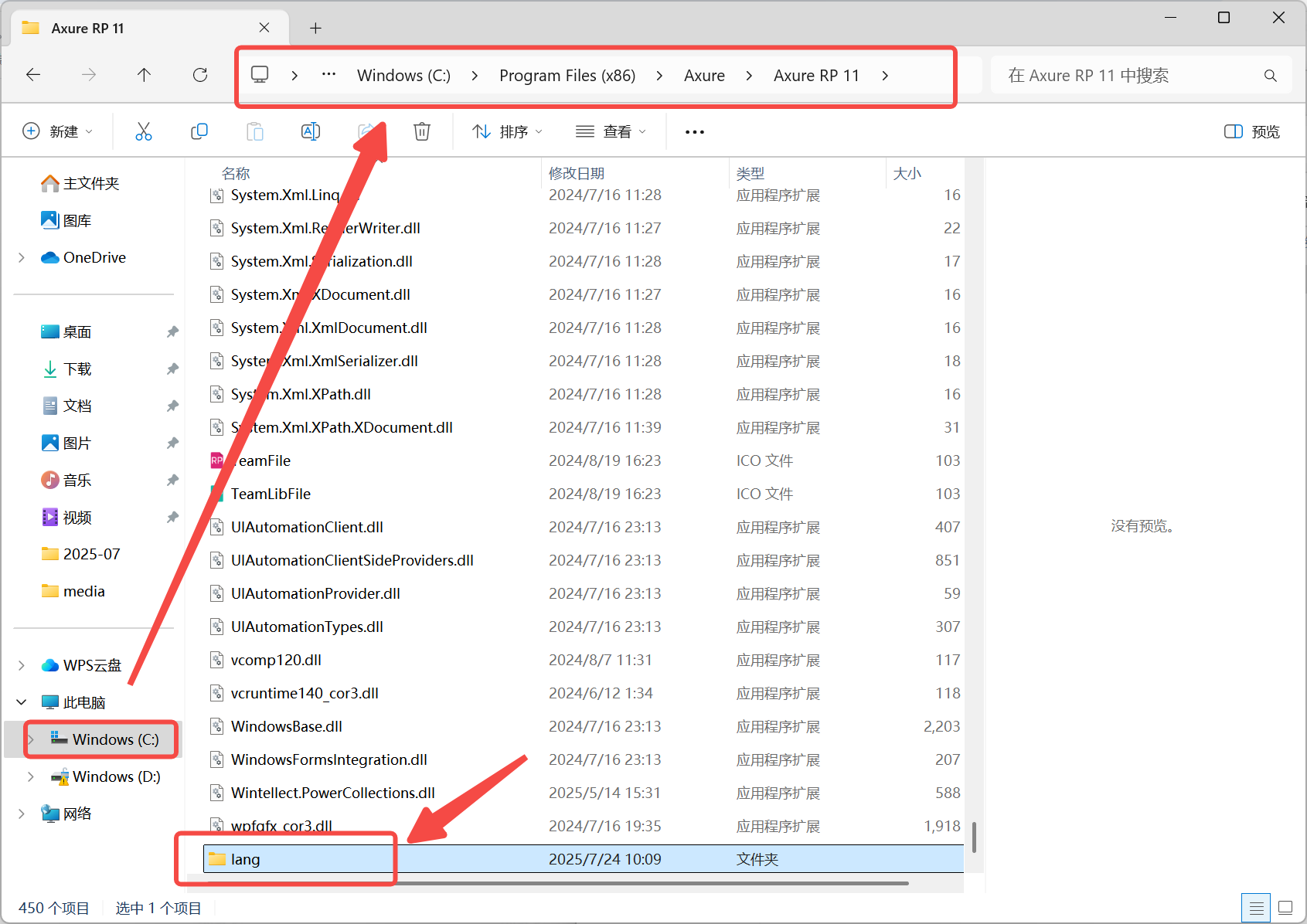The height and width of the screenshot is (924, 1307).
Task: Open chevron after Axure RP 11 breadcrumb
Action: pyautogui.click(x=885, y=76)
